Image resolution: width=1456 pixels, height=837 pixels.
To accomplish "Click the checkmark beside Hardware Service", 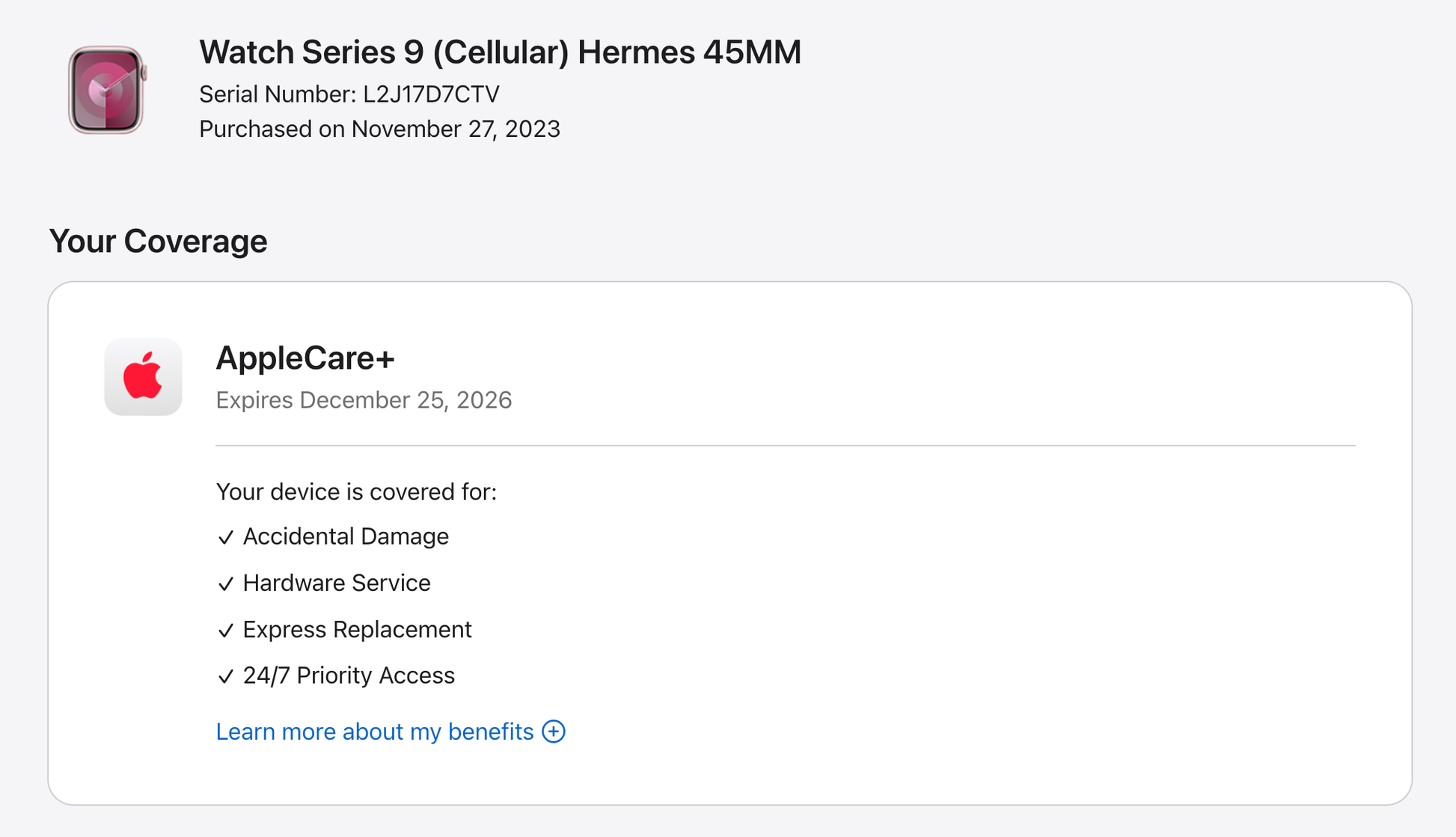I will [x=225, y=584].
